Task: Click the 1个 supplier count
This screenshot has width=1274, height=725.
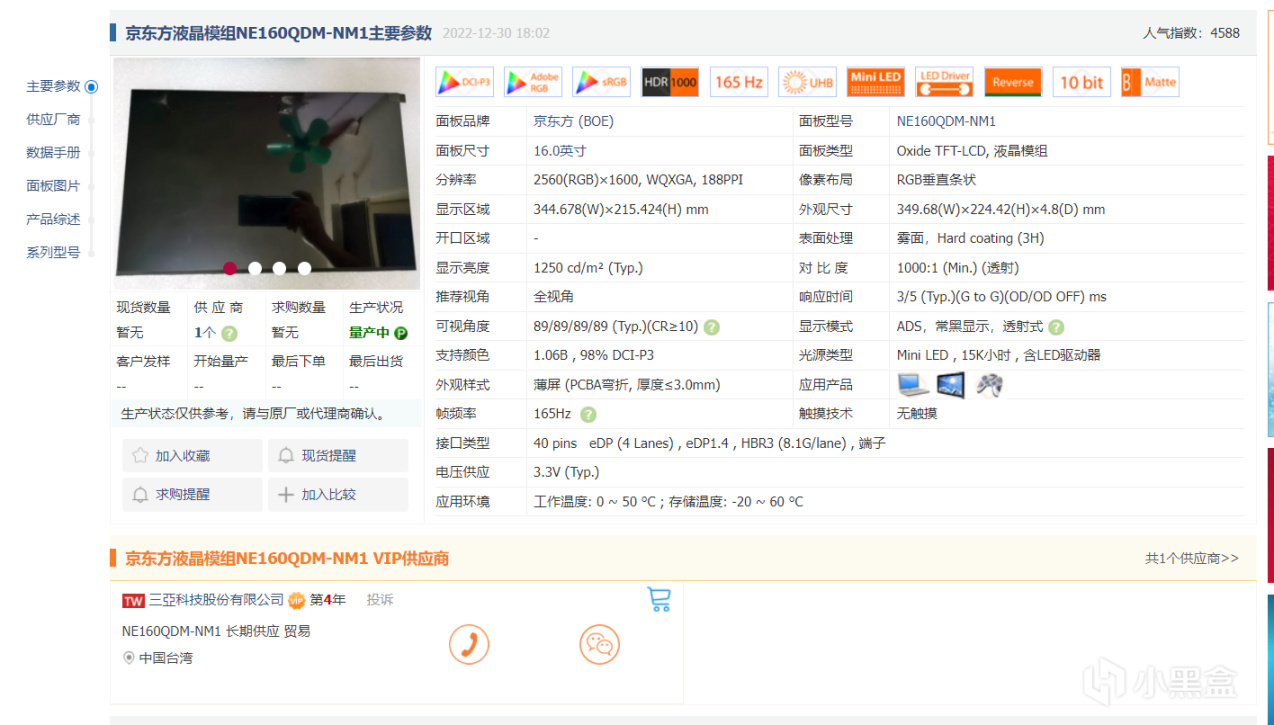Action: [x=206, y=333]
